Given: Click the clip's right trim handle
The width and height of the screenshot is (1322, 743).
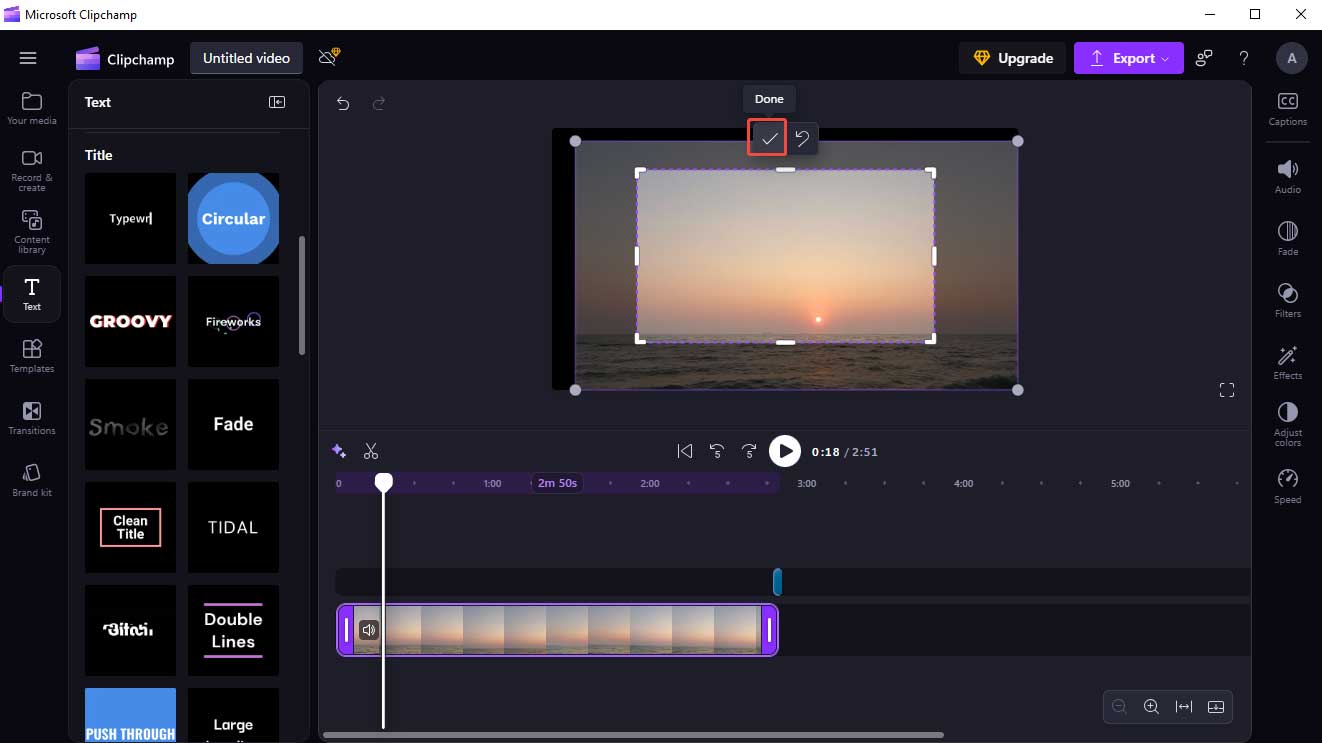Looking at the screenshot, I should pos(769,630).
